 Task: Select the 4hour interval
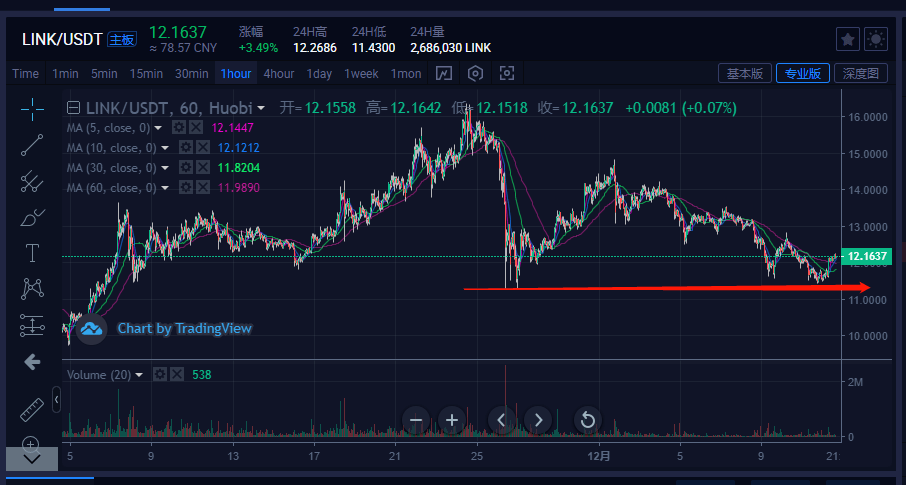[x=279, y=74]
